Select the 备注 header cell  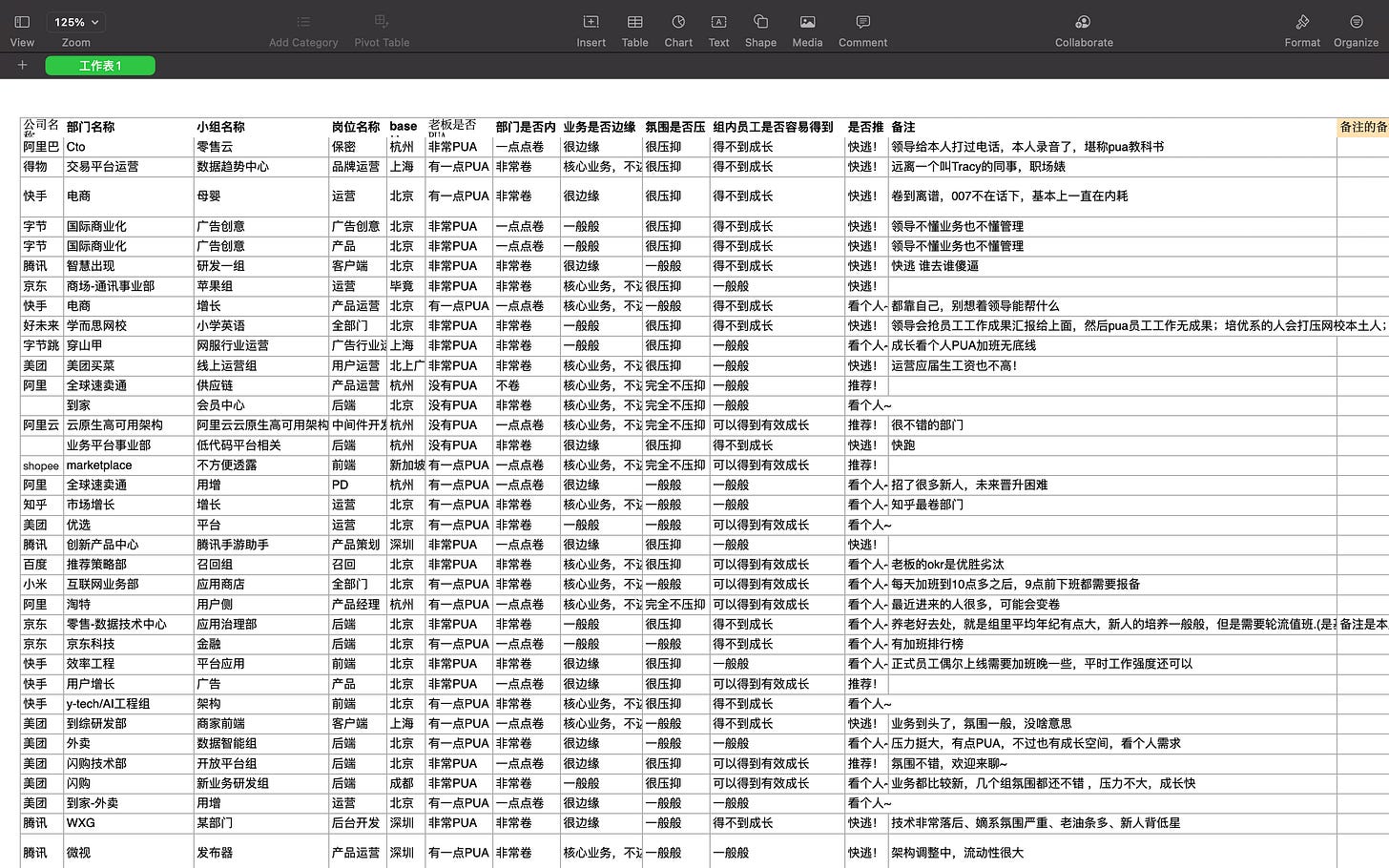pos(1112,127)
